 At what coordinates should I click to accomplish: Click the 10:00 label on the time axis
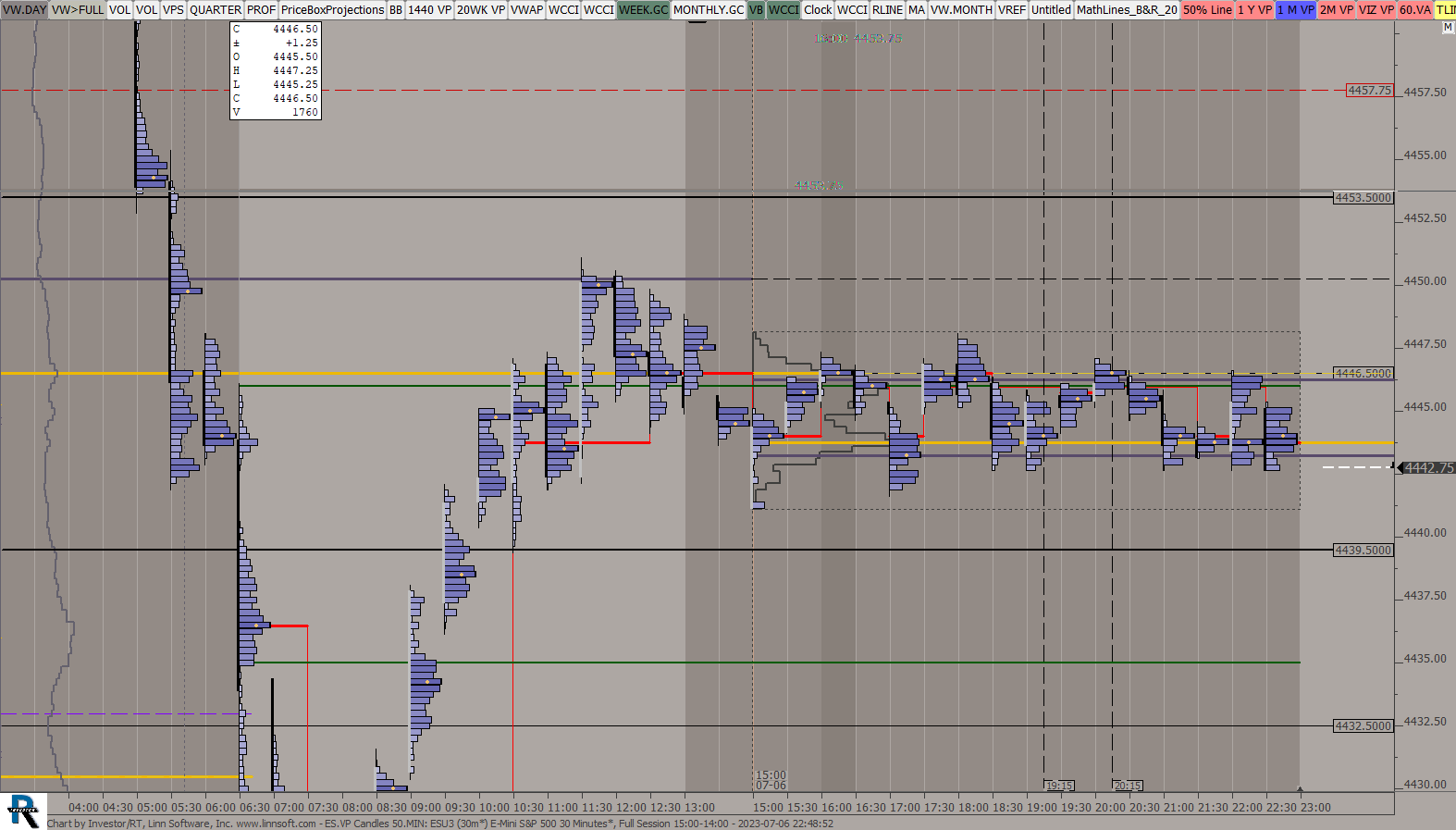point(495,807)
